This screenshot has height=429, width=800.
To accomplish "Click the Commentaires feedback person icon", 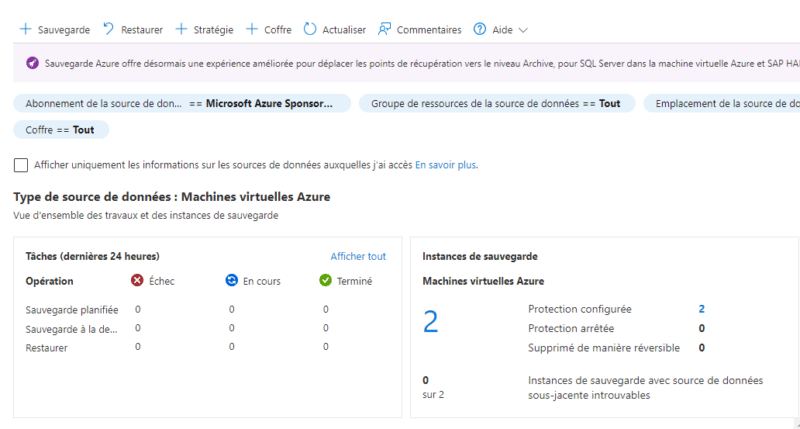I will click(x=384, y=29).
